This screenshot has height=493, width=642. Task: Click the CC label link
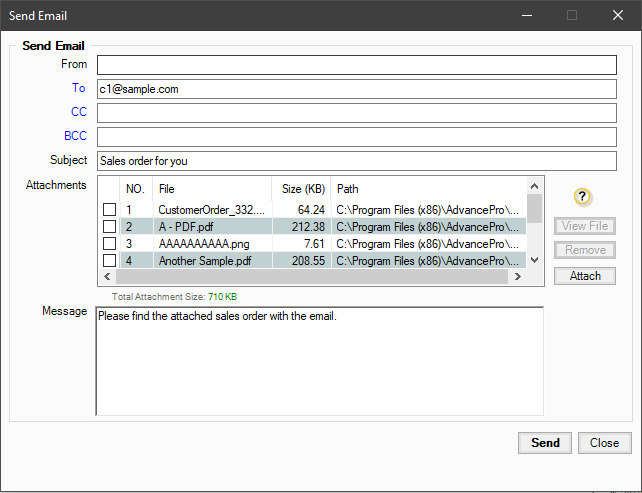click(x=78, y=112)
